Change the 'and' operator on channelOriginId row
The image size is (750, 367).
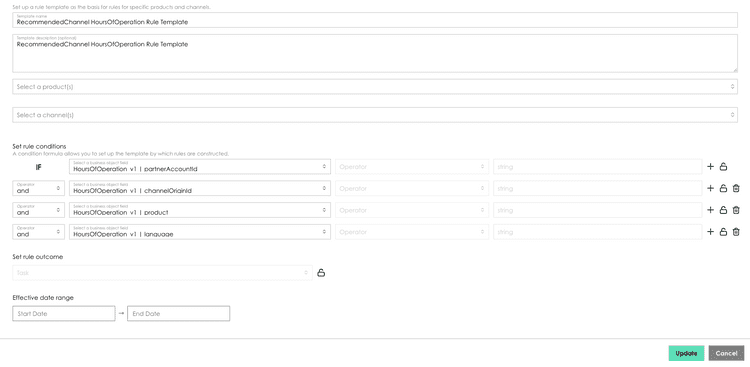click(x=38, y=189)
